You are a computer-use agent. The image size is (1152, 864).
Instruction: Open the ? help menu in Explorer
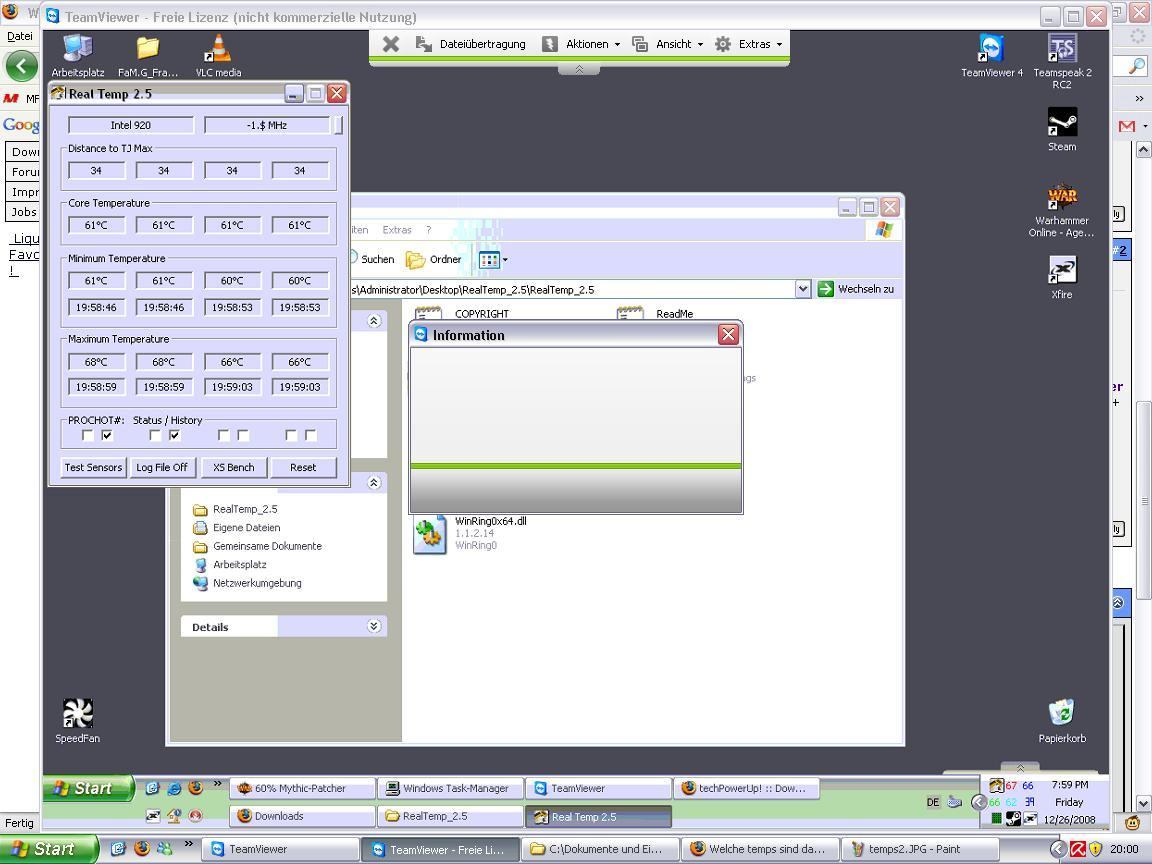click(x=428, y=230)
